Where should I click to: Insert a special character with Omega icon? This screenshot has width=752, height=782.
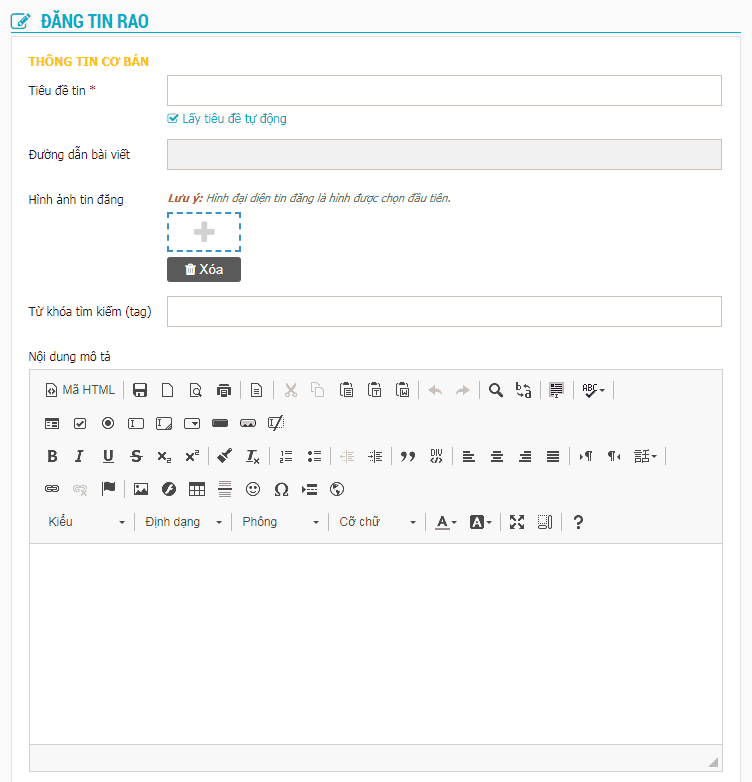(281, 489)
